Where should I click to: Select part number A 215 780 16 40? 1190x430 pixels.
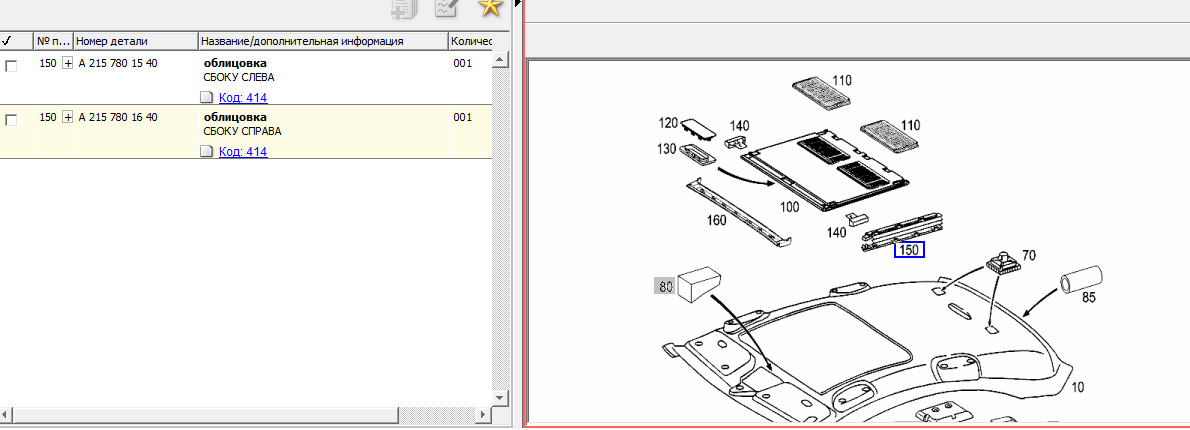click(x=118, y=117)
